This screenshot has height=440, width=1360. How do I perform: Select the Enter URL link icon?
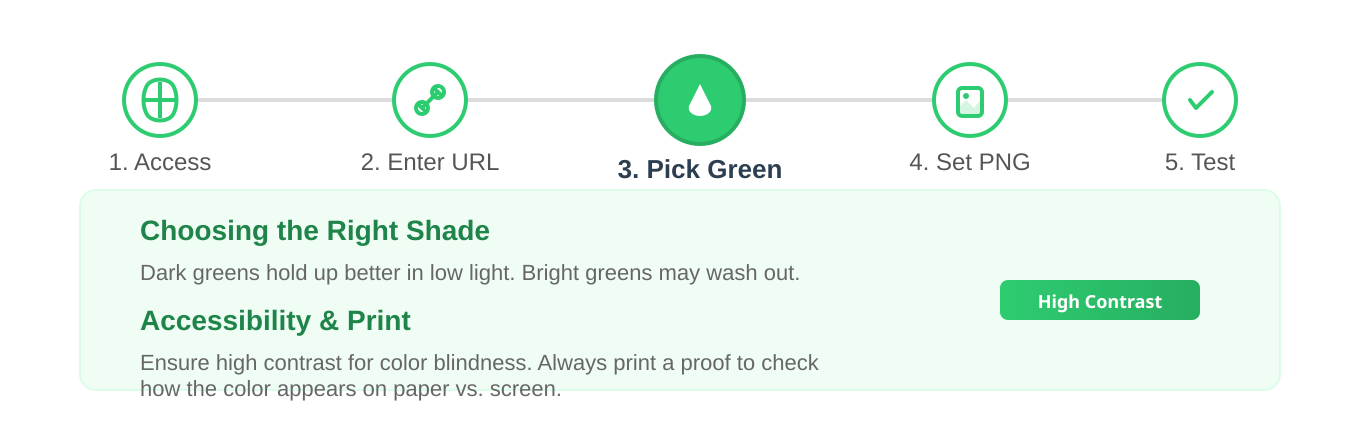[x=430, y=100]
